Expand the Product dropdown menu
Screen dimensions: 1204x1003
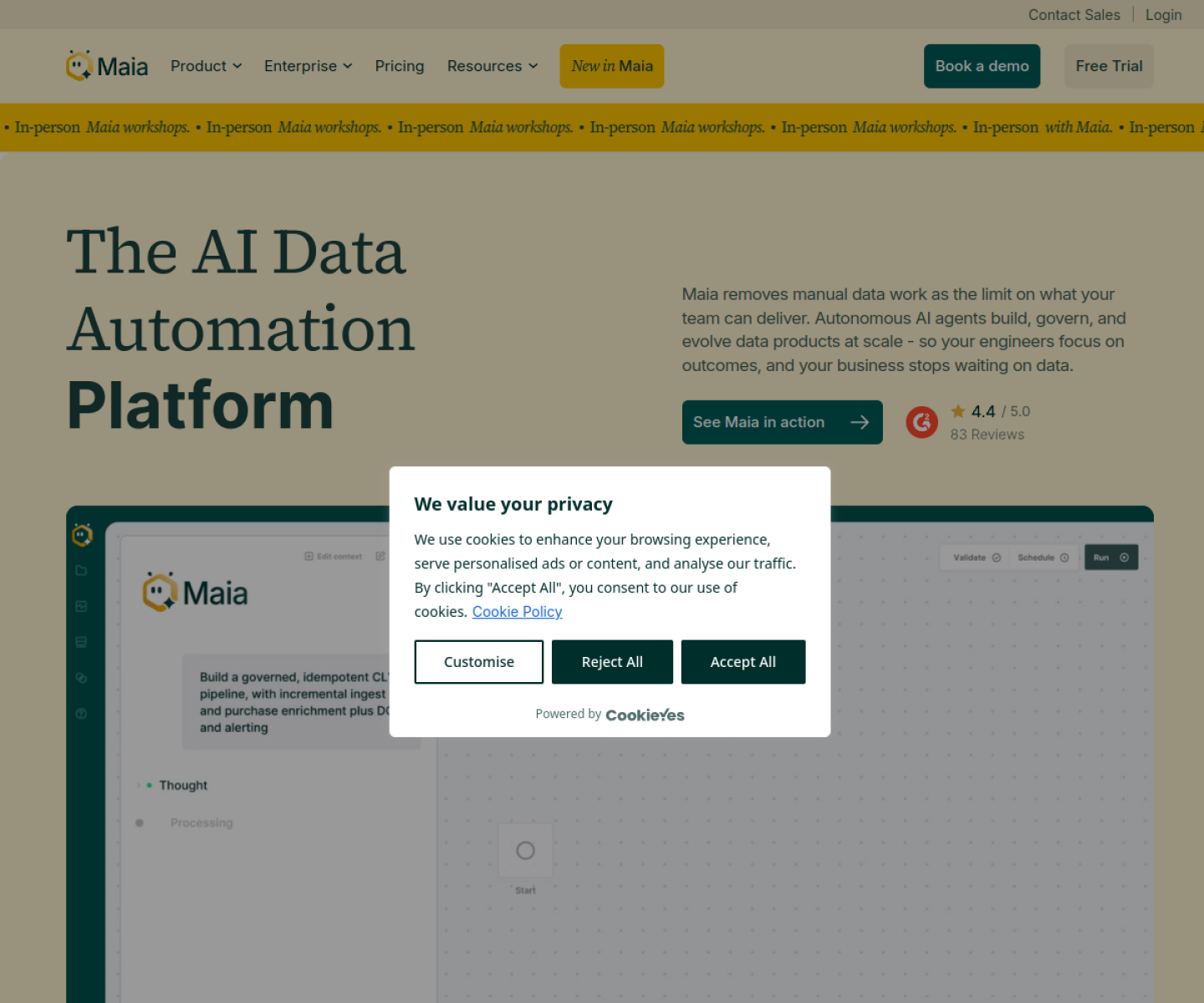click(207, 66)
